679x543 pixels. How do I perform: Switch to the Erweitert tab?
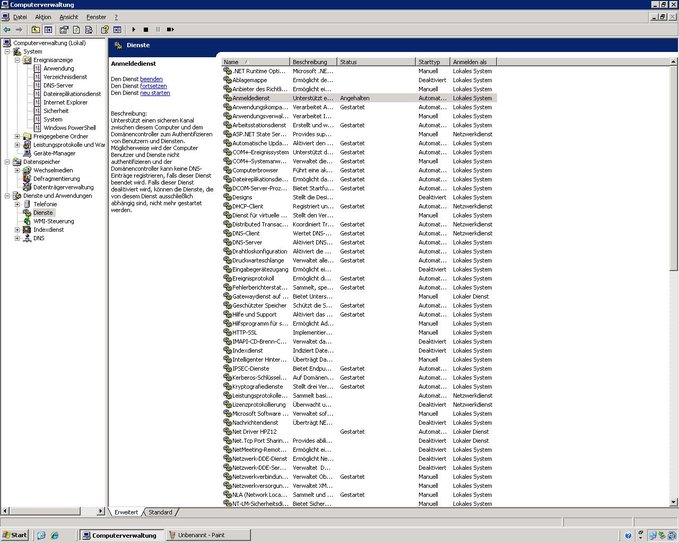[x=126, y=512]
